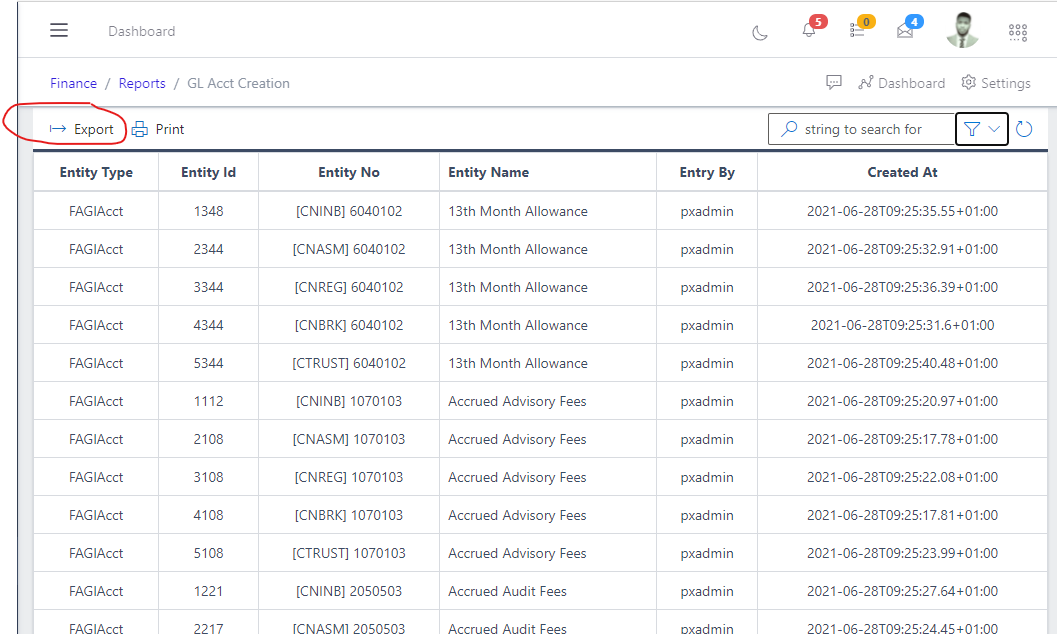Go to Finance via breadcrumb
1057x634 pixels.
point(73,83)
